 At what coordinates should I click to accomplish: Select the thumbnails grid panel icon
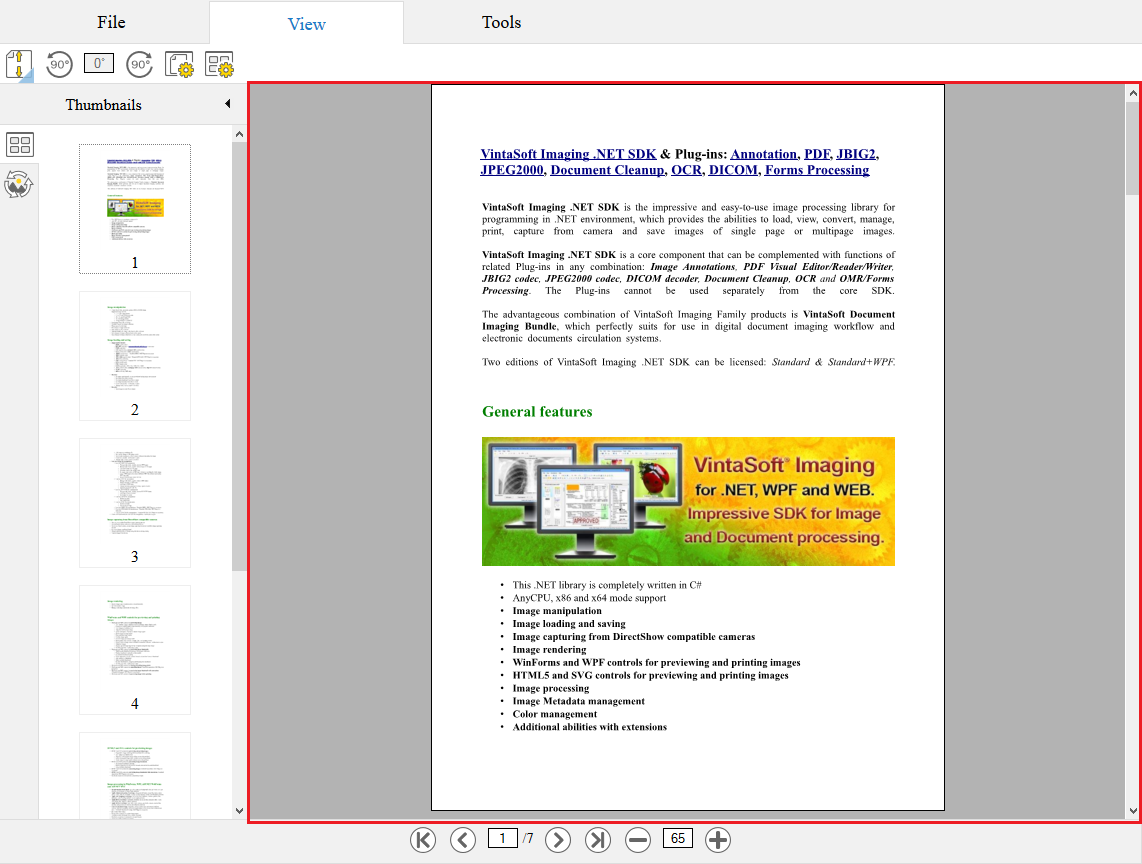(x=20, y=144)
